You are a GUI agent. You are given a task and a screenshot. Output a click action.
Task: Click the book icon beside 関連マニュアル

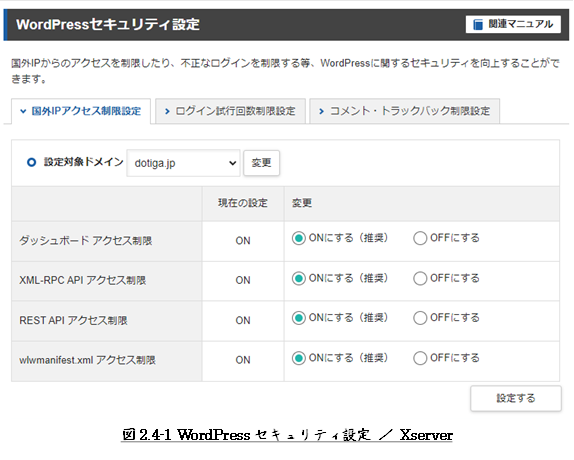point(478,25)
